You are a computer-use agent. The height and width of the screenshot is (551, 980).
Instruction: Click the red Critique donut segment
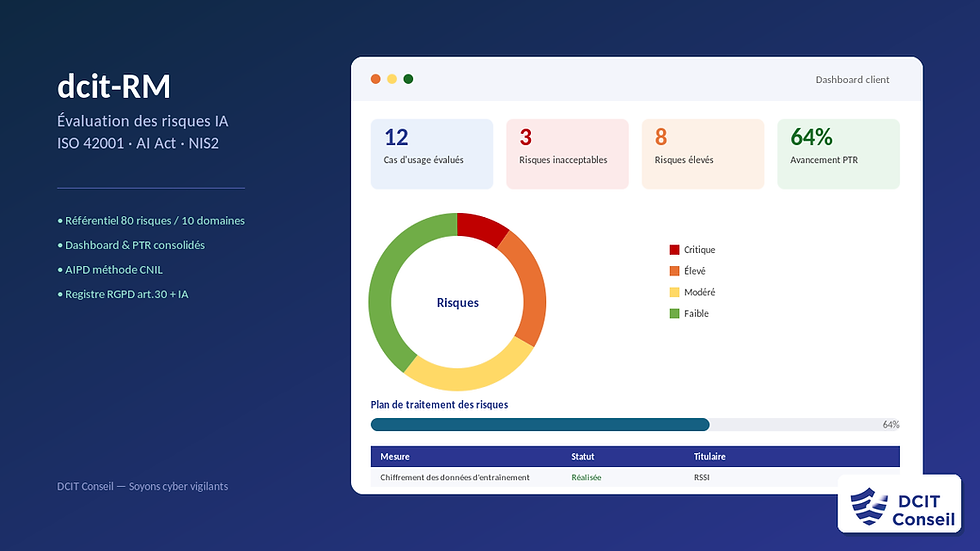click(481, 228)
